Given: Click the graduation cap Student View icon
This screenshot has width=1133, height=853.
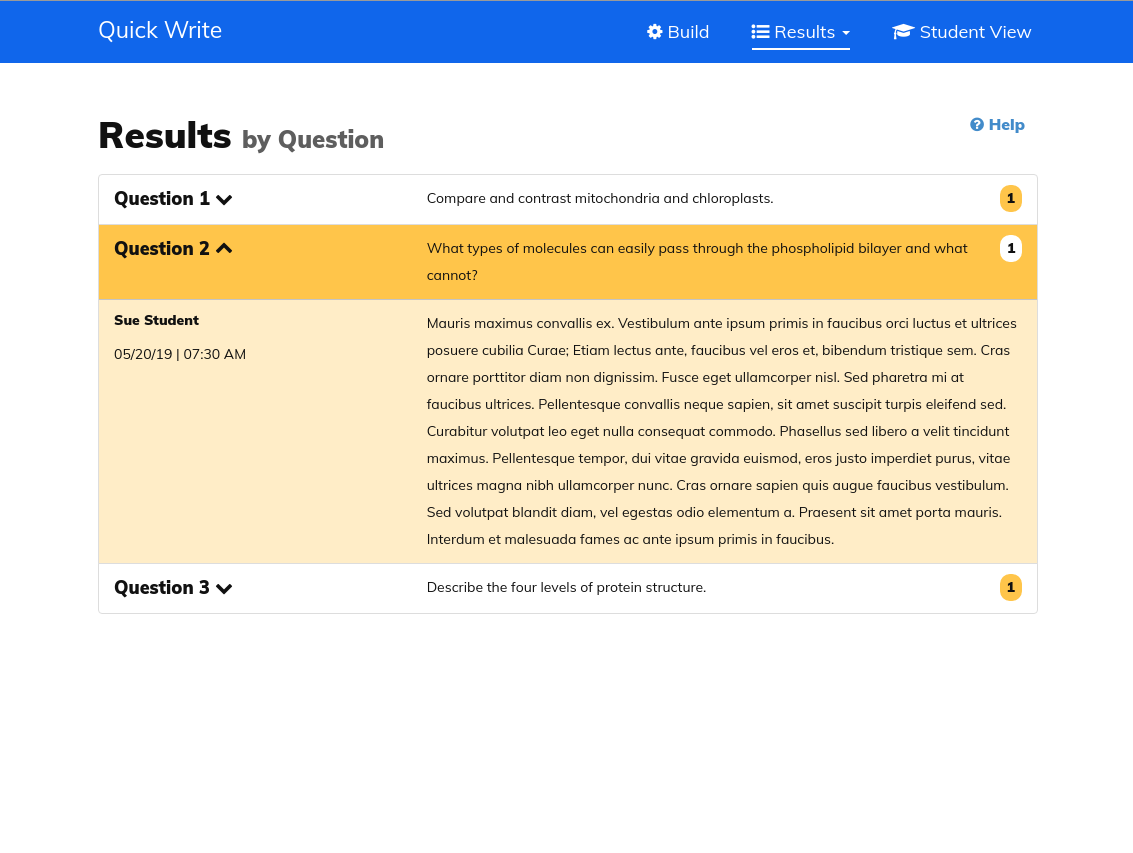Looking at the screenshot, I should (903, 32).
